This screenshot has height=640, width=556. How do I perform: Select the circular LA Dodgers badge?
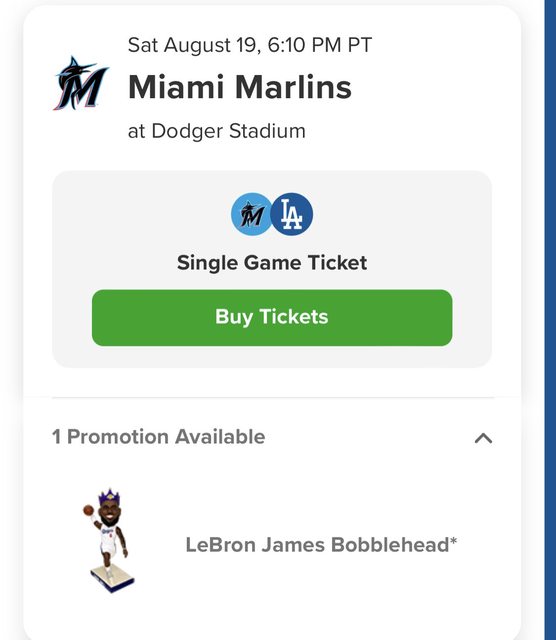pyautogui.click(x=292, y=214)
